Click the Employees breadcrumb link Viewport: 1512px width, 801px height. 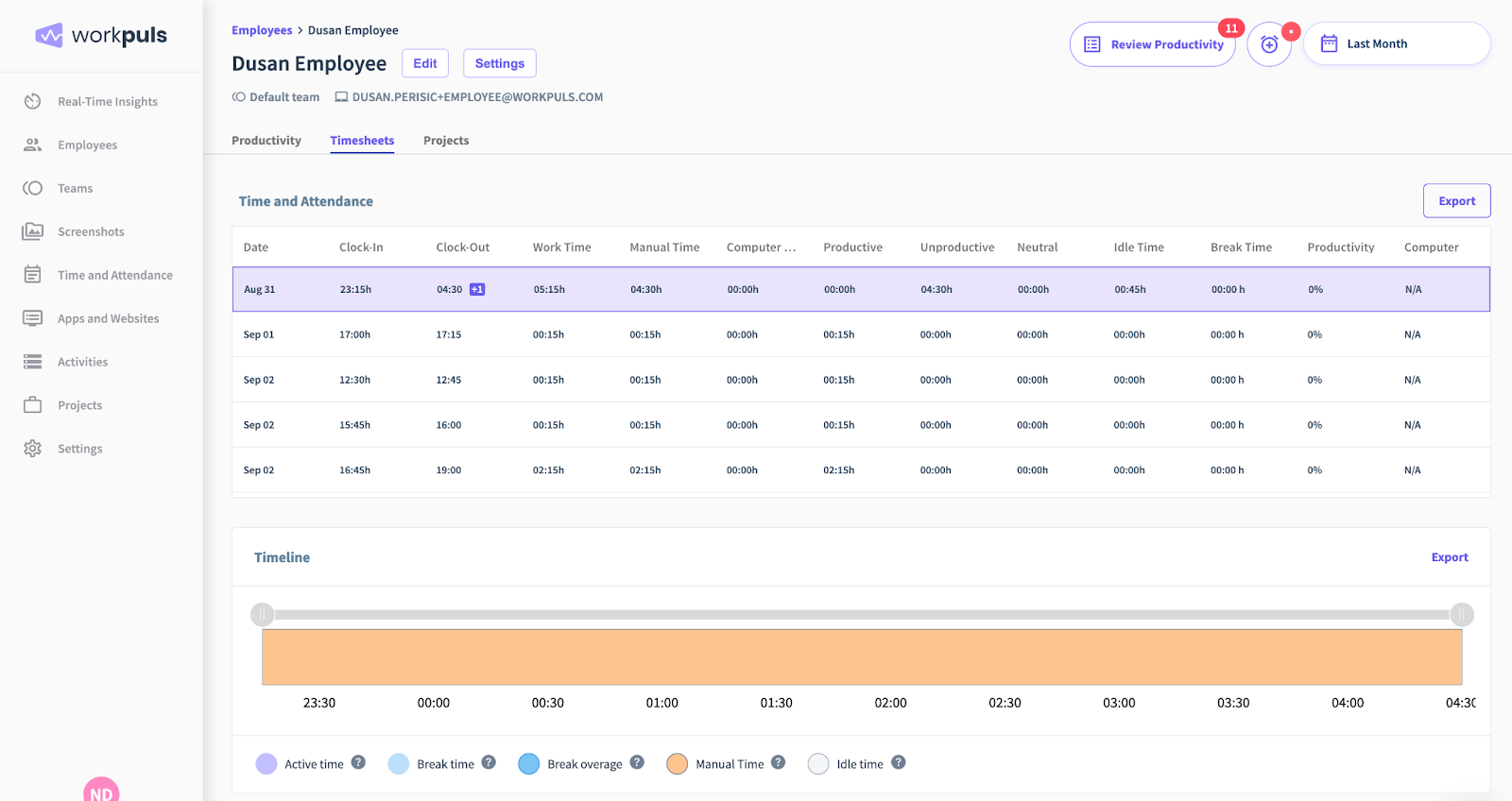pos(262,30)
